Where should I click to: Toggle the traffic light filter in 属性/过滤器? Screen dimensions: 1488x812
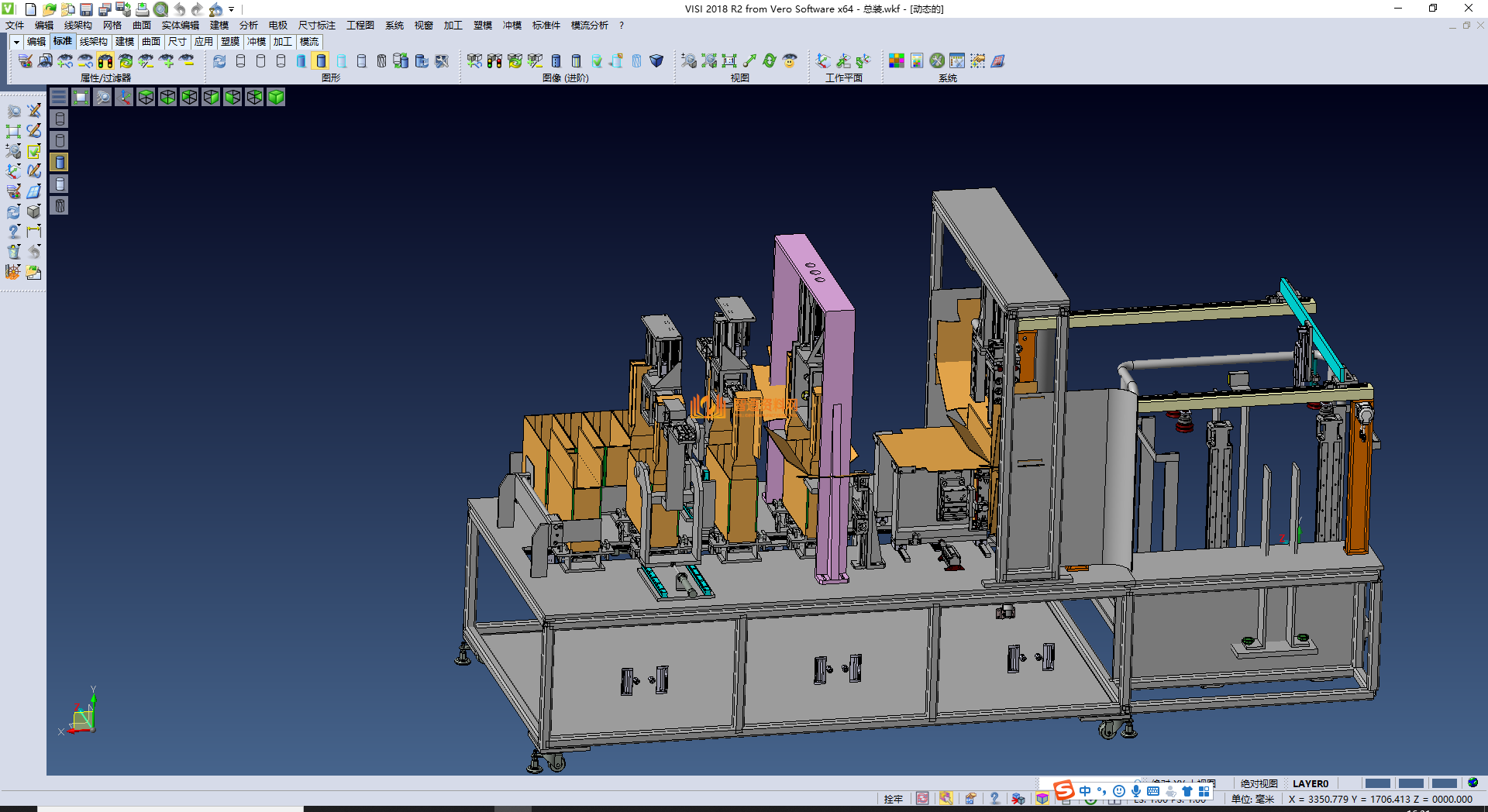click(x=105, y=60)
